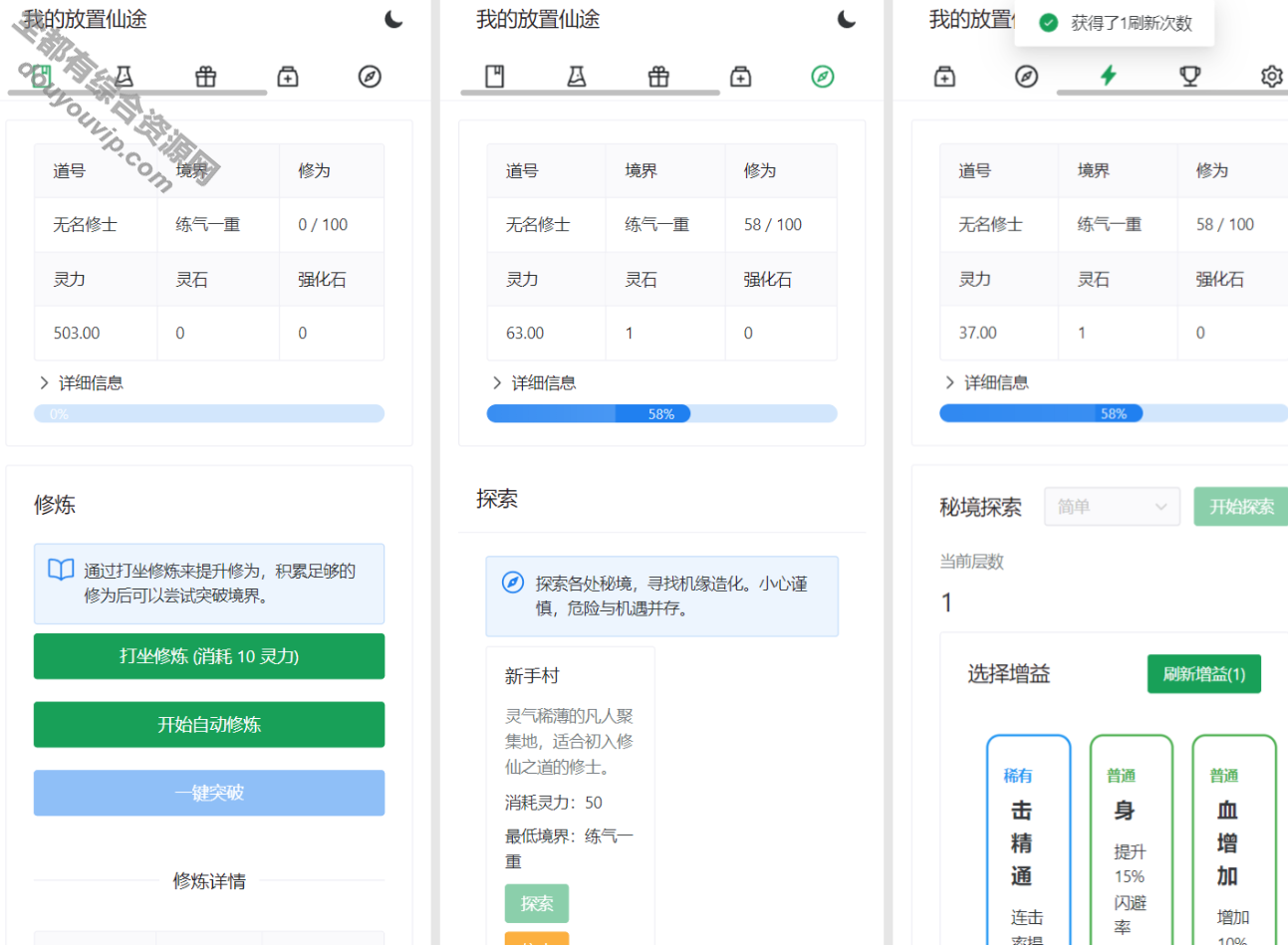Toggle dark mode moon icon in middle screen
The width and height of the screenshot is (1288, 947).
(x=847, y=19)
